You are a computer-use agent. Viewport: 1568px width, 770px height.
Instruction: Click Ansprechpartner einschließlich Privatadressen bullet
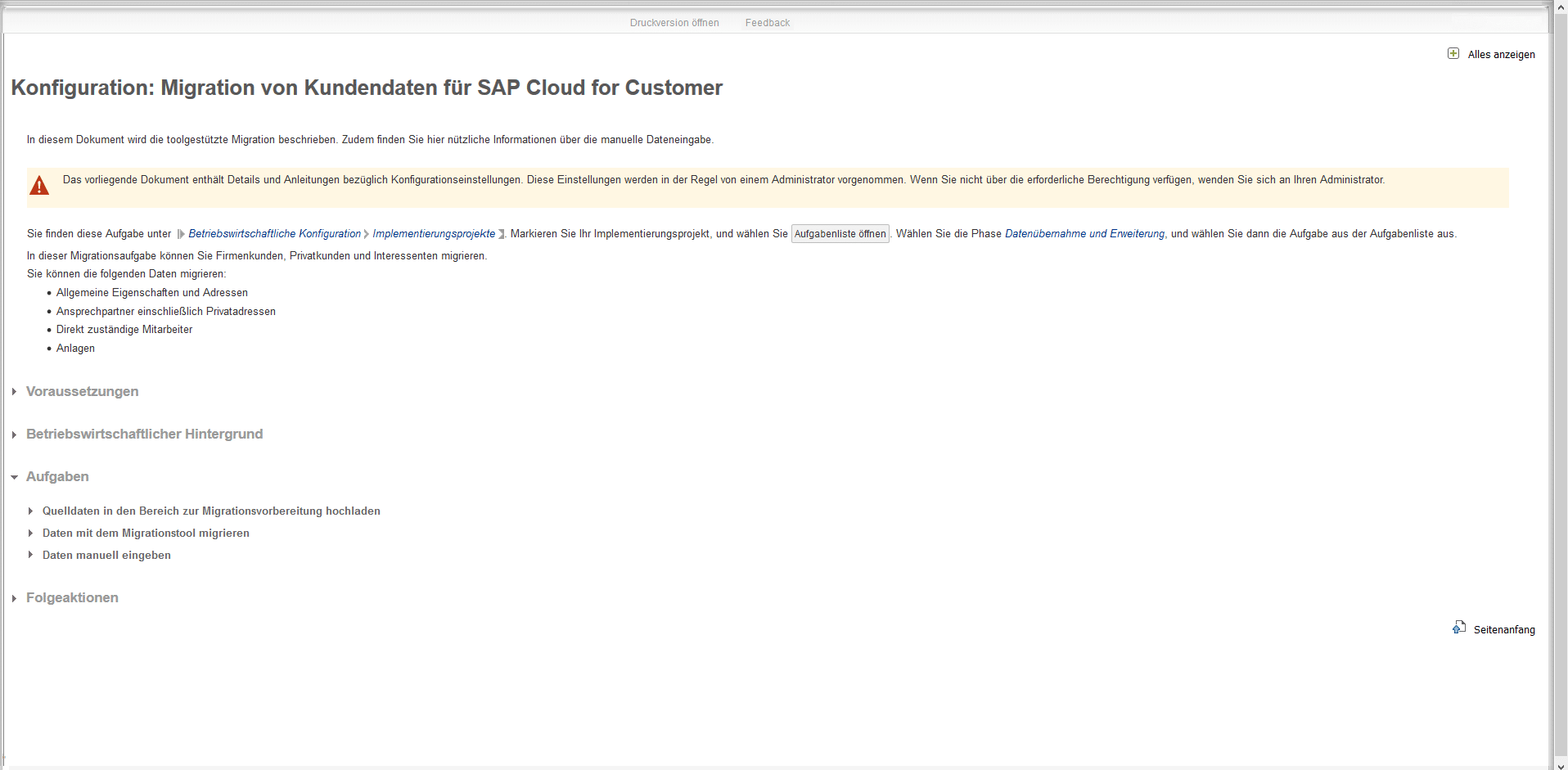(165, 312)
